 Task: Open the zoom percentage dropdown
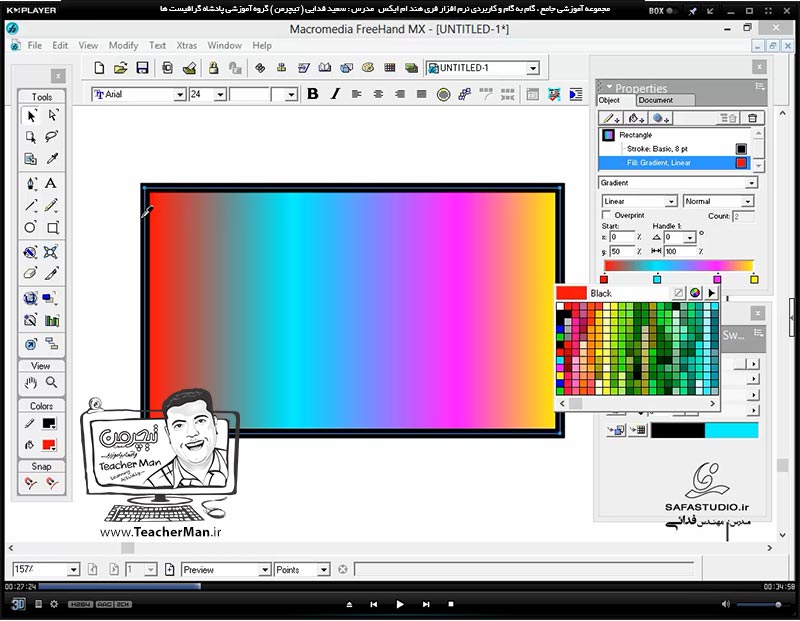73,570
